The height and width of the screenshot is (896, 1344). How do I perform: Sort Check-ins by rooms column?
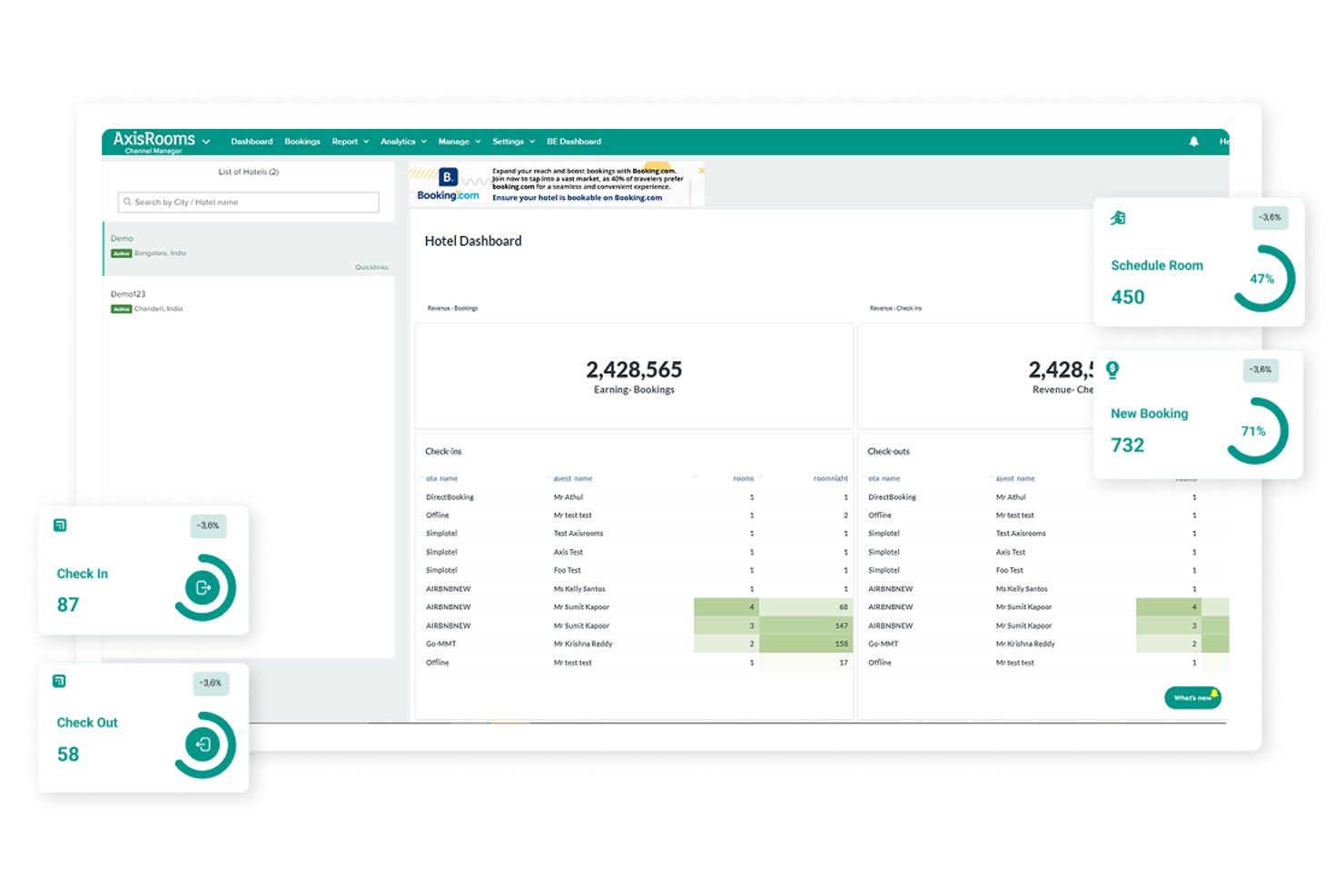coord(744,478)
